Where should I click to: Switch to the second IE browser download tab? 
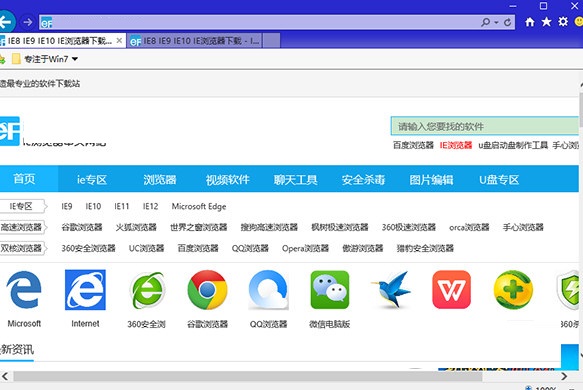(x=194, y=41)
